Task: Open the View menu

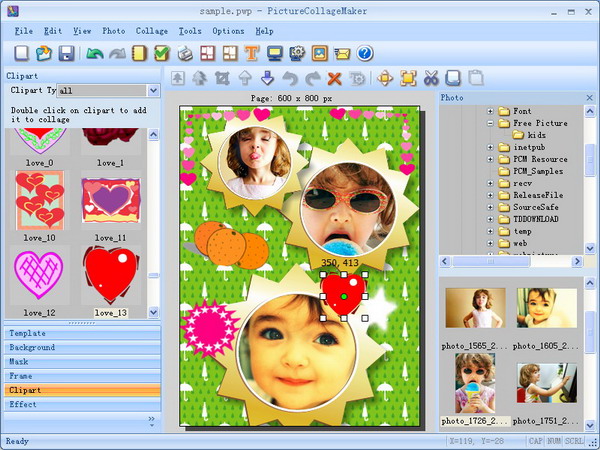Action: [82, 31]
